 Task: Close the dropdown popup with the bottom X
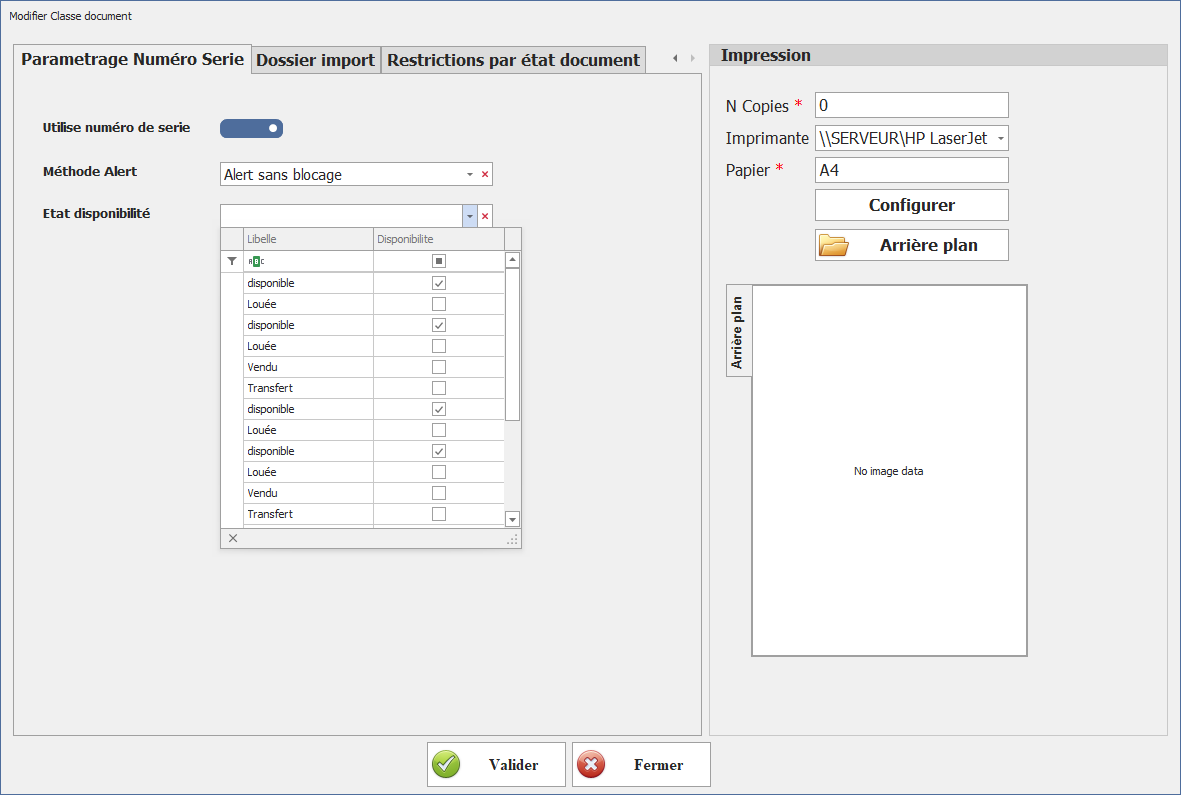click(233, 538)
